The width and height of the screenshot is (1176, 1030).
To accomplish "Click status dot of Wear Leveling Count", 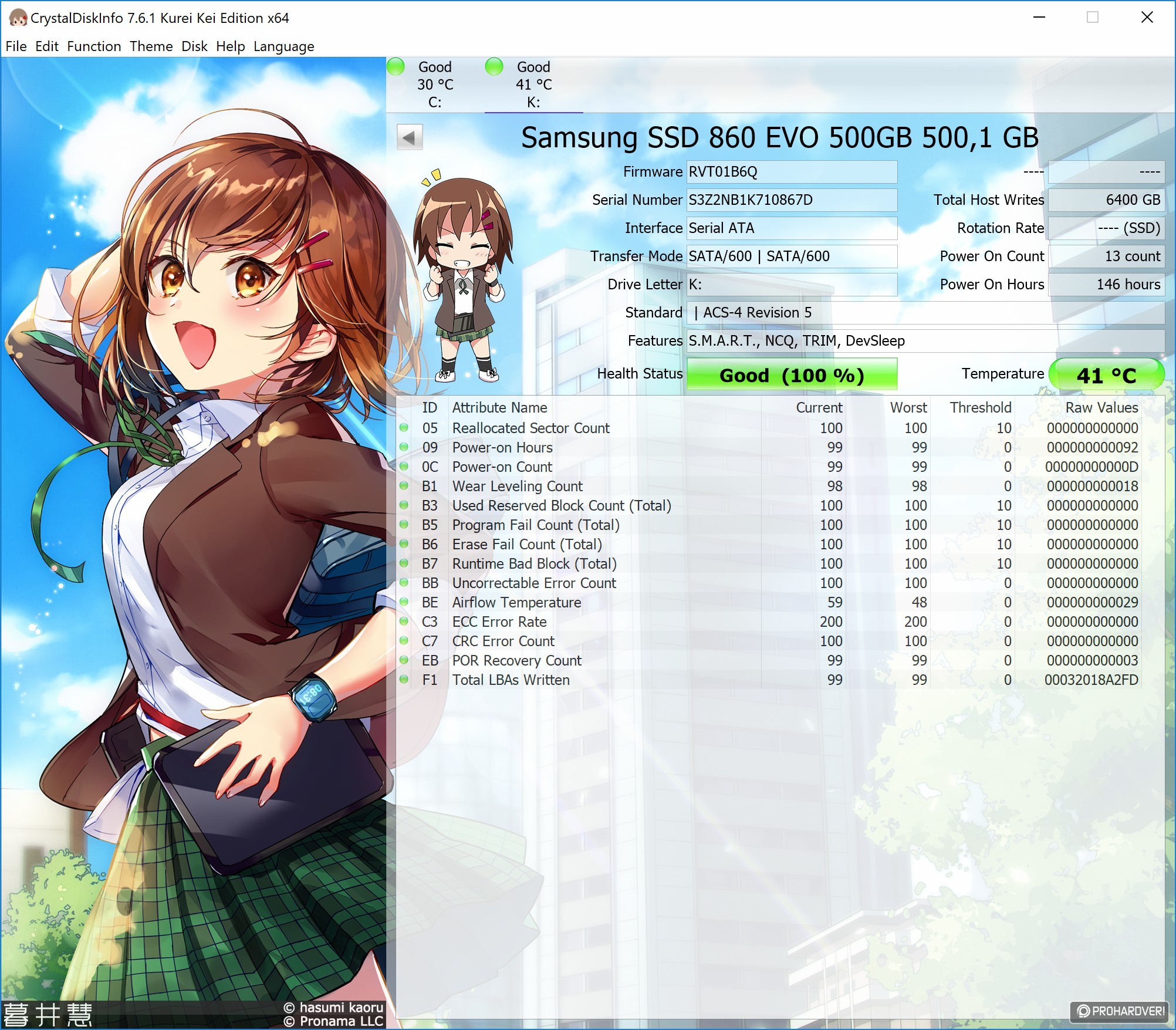I will (404, 486).
